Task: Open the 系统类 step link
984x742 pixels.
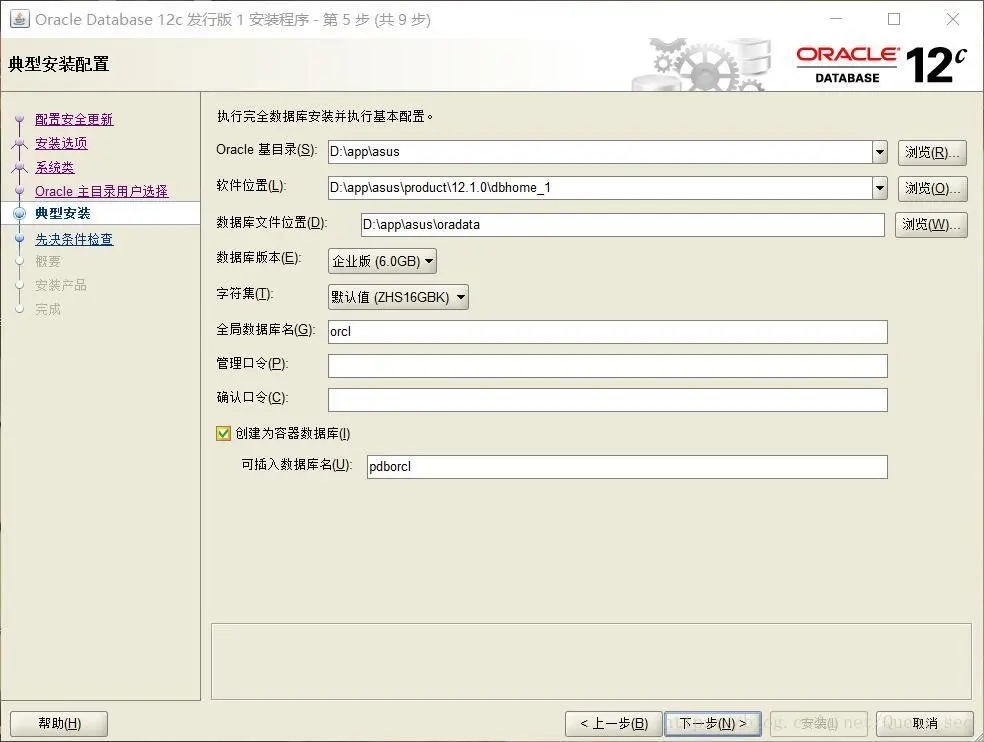Action: pyautogui.click(x=55, y=167)
